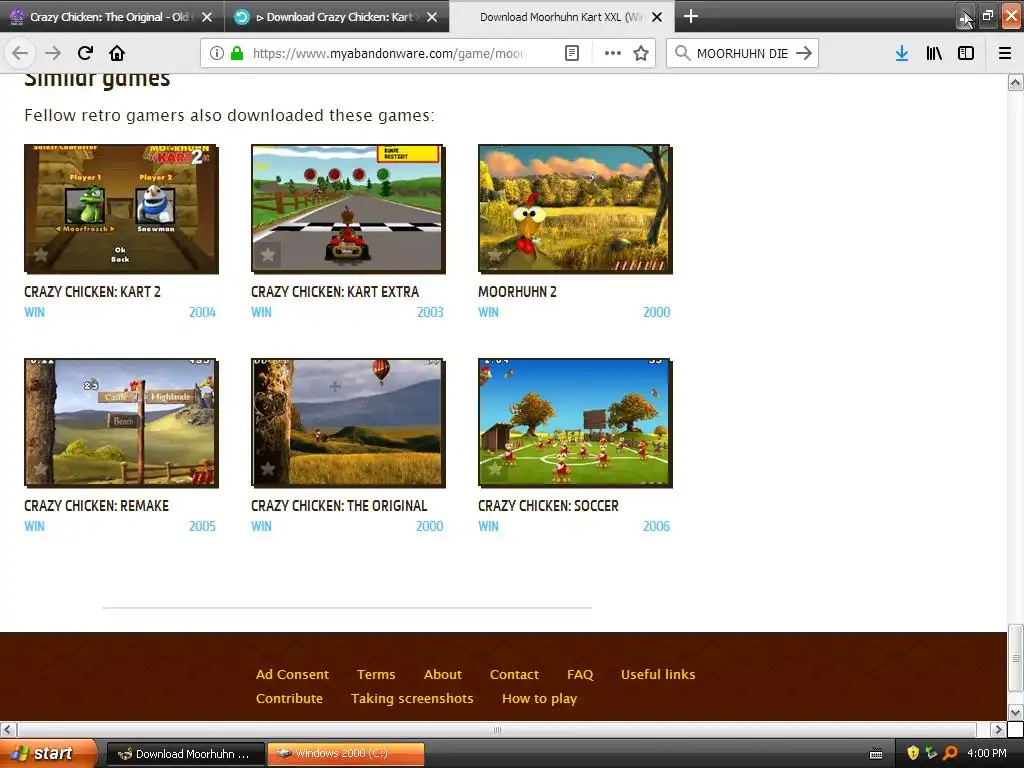Close the Download Moorhuhn Kart XXL tab

657,17
